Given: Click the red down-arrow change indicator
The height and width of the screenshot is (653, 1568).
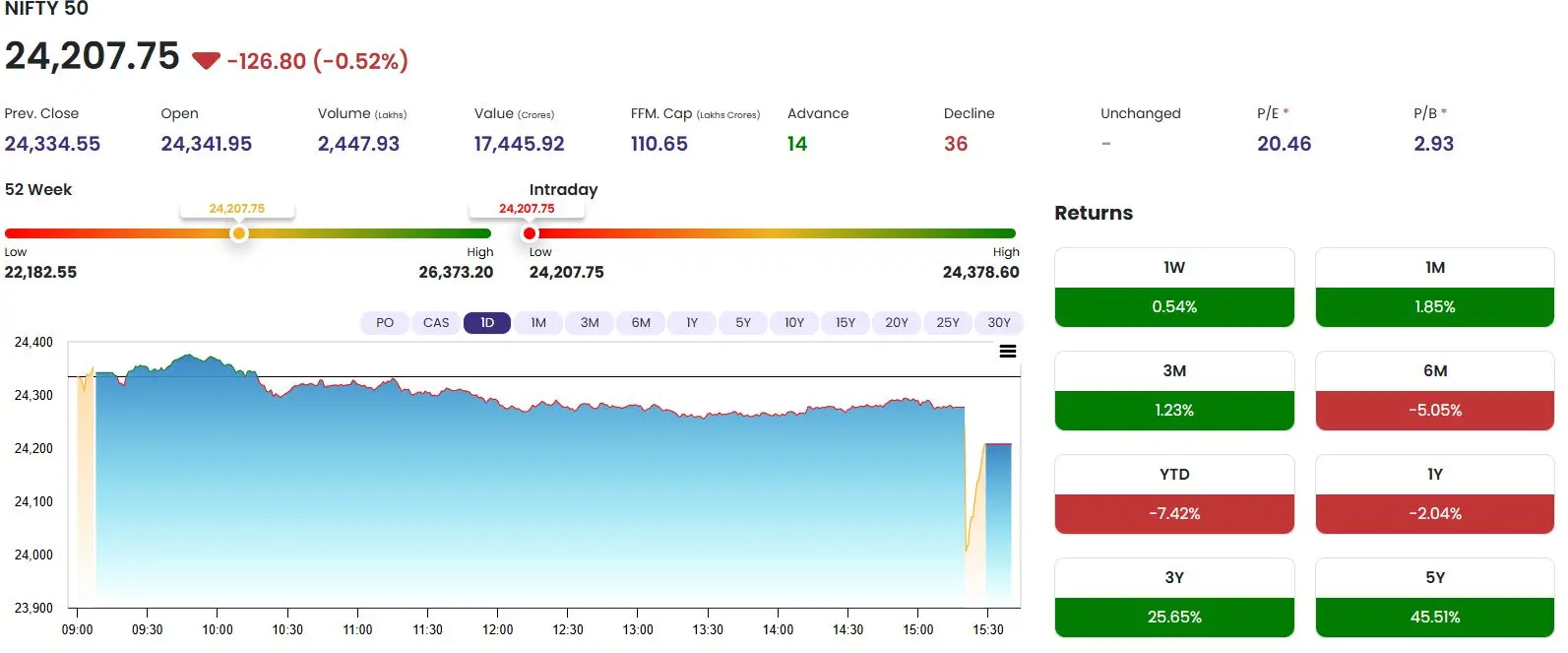Looking at the screenshot, I should (206, 61).
